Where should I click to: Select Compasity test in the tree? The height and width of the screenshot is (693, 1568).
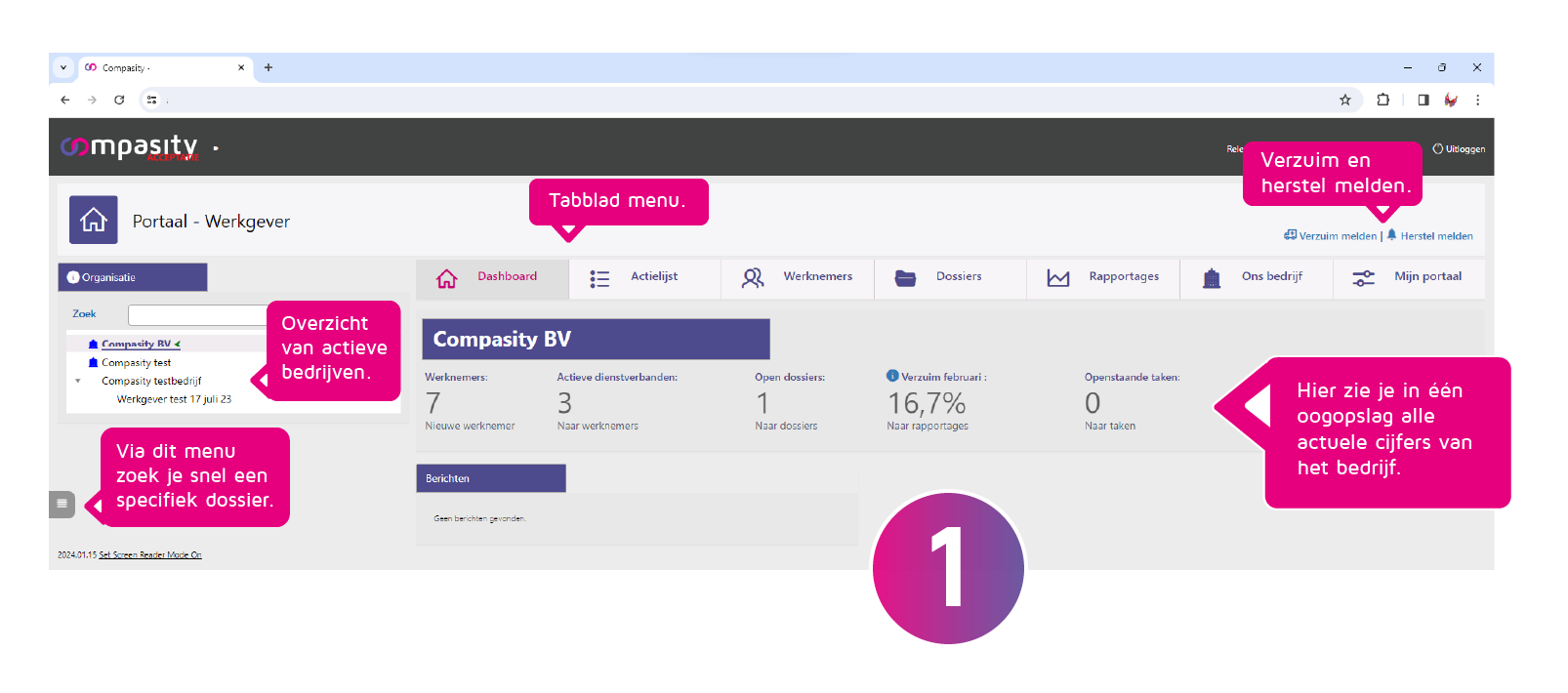pyautogui.click(x=136, y=362)
